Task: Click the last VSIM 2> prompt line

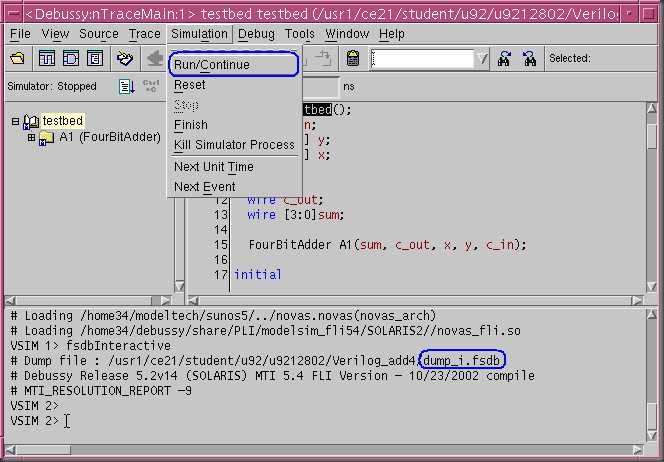Action: (35, 421)
